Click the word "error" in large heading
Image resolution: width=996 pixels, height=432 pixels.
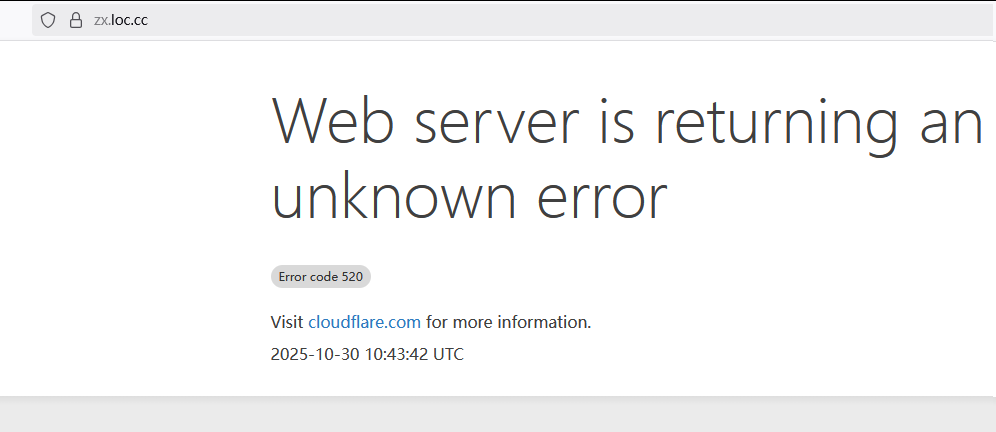[601, 198]
